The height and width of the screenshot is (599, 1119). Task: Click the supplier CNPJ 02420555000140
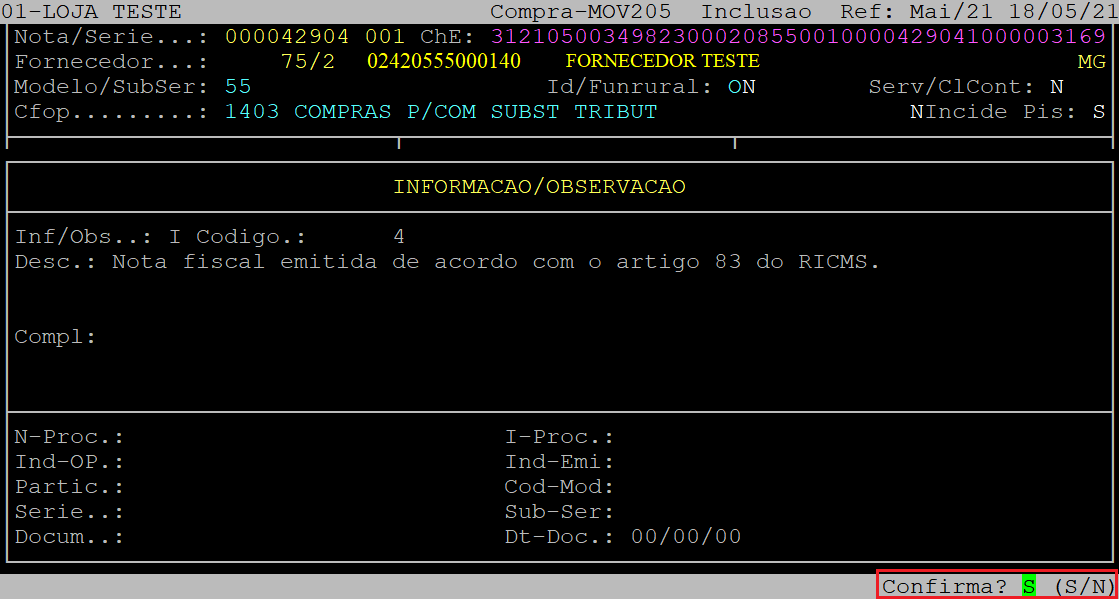444,61
